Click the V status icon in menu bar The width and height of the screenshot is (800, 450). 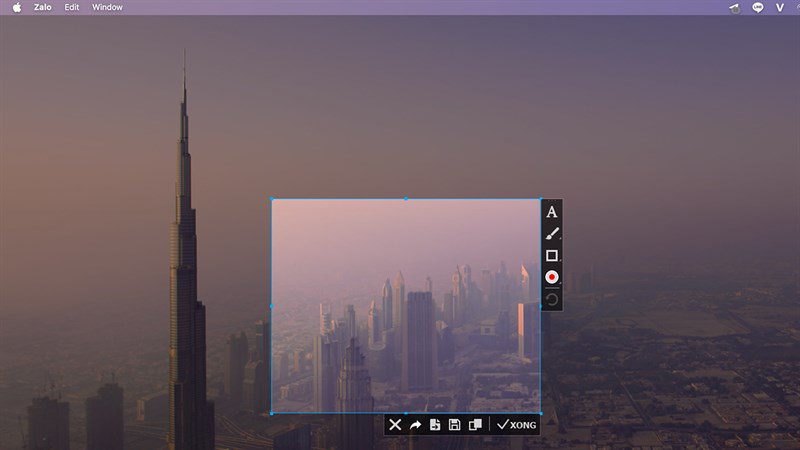[x=780, y=7]
